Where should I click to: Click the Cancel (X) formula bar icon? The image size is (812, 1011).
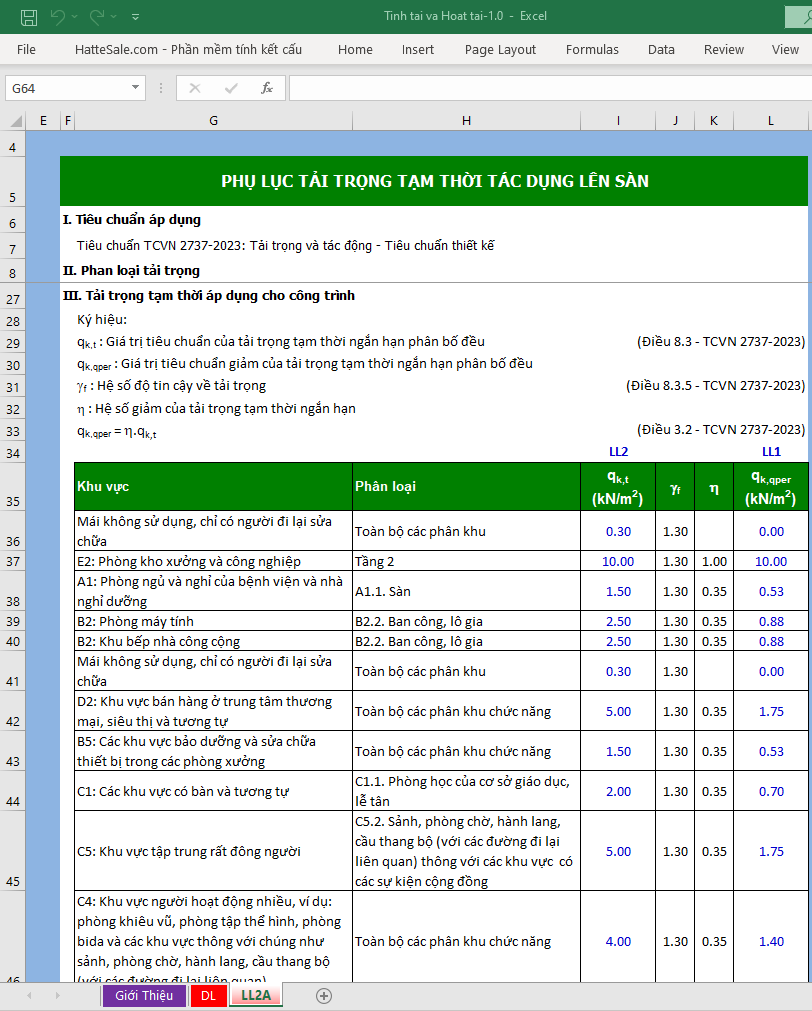click(x=195, y=88)
